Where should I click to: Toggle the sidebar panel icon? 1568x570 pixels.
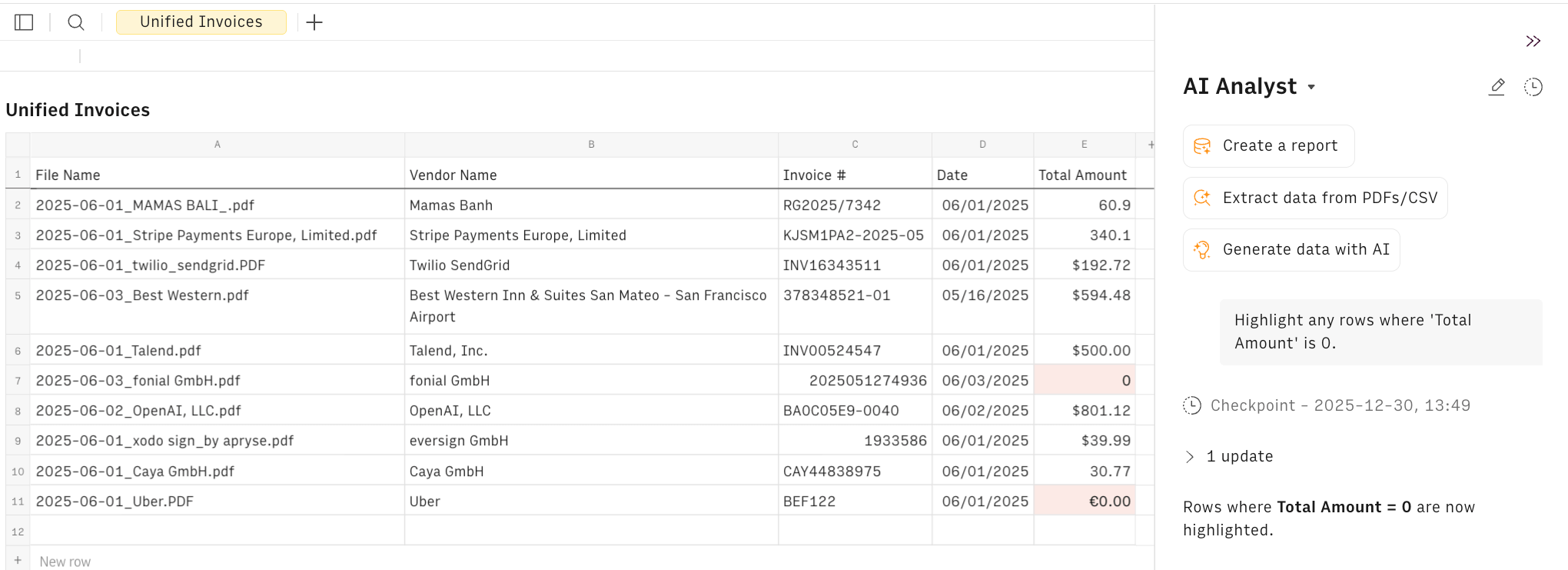click(x=24, y=22)
